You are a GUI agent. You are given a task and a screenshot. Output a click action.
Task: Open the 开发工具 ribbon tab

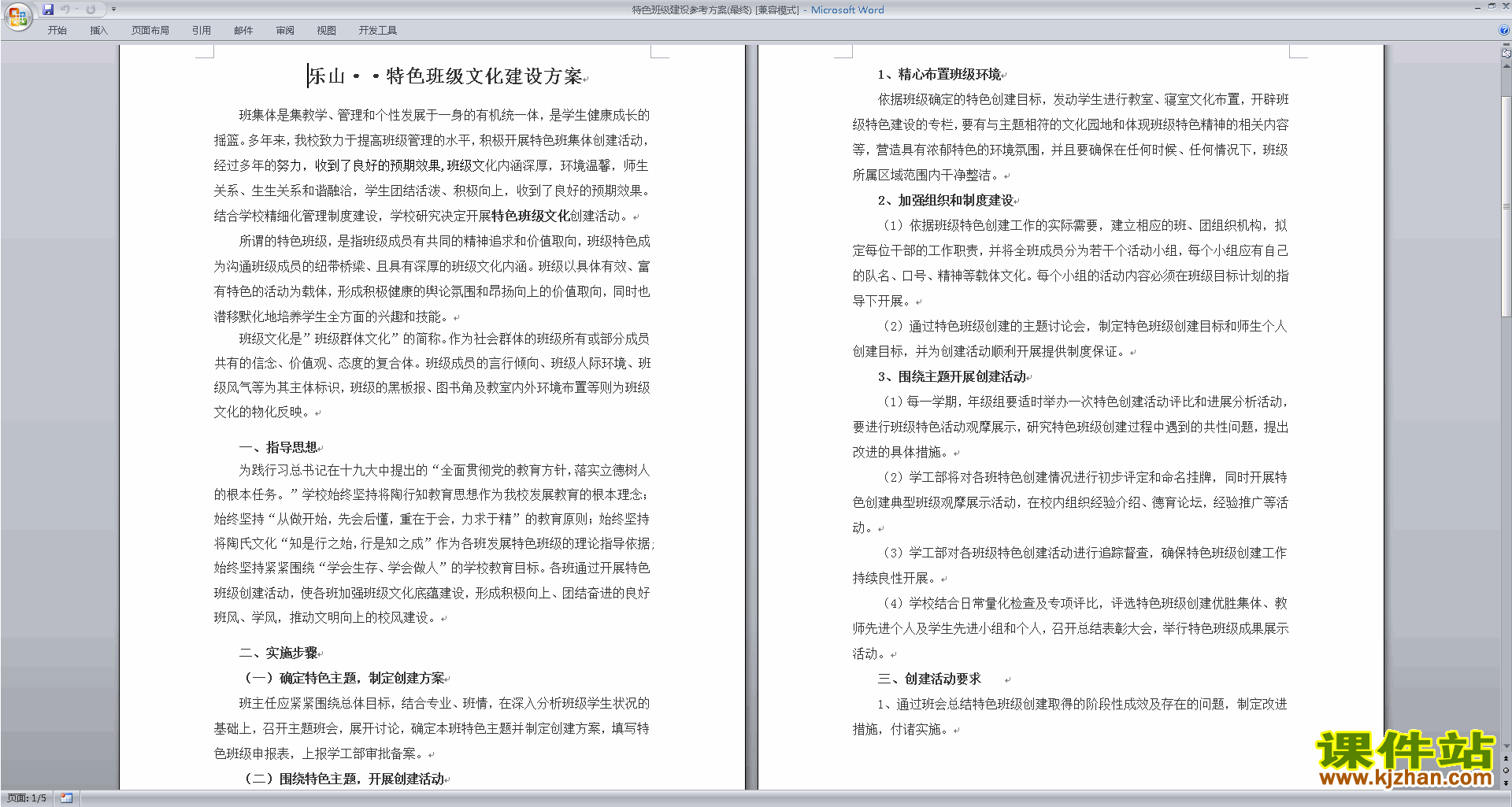(x=378, y=31)
